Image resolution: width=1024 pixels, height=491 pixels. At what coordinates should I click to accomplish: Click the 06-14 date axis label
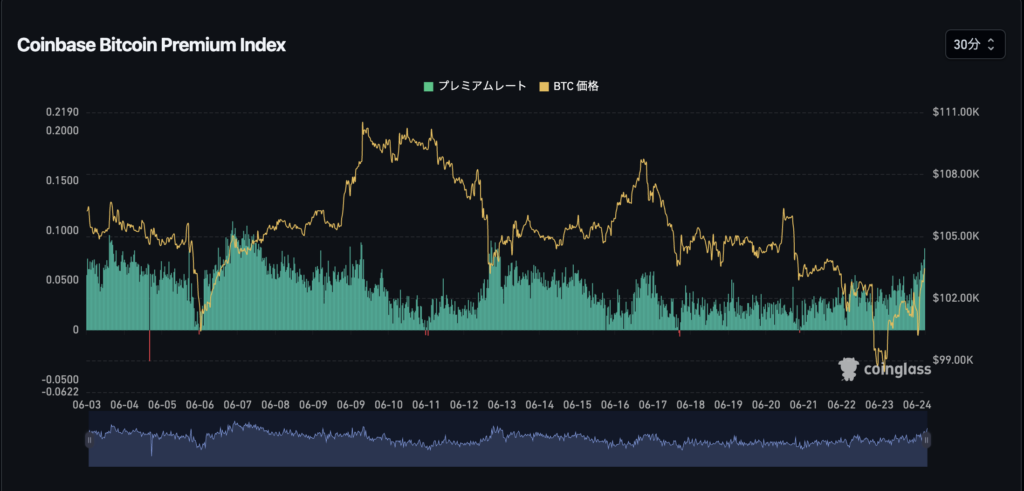[x=539, y=405]
